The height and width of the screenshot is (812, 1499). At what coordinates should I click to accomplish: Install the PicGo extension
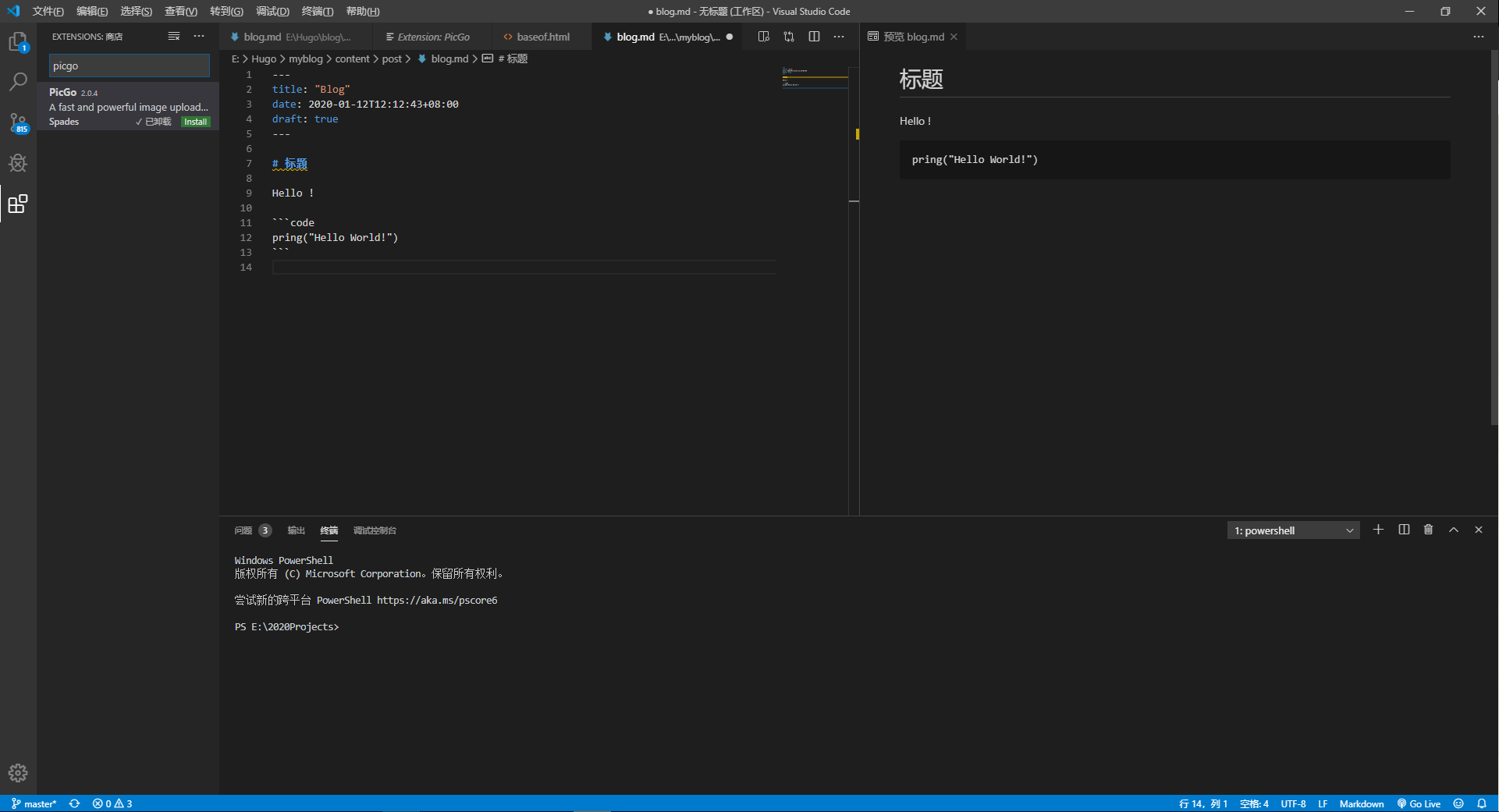click(195, 122)
